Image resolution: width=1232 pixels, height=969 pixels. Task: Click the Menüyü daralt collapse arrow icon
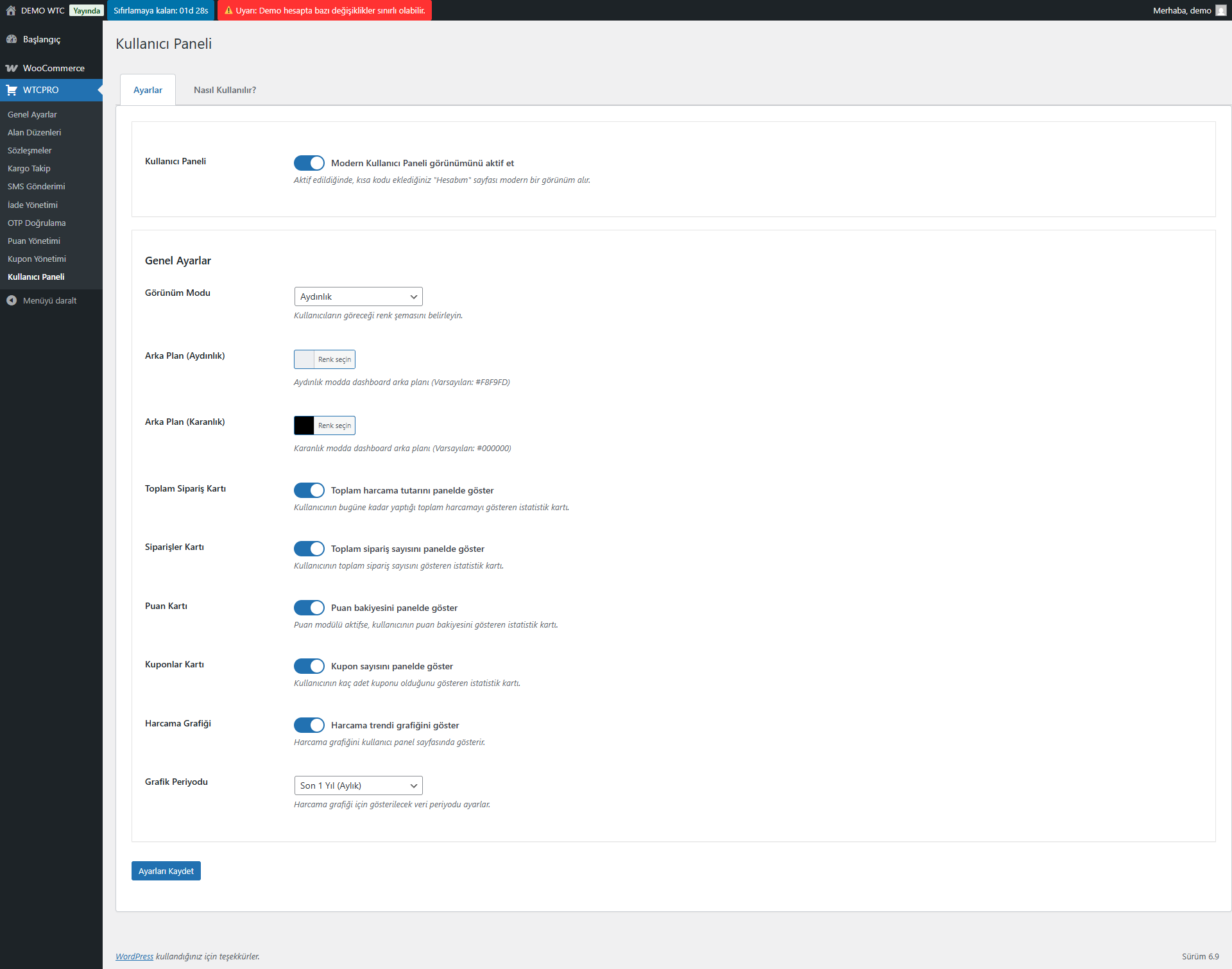tap(12, 300)
